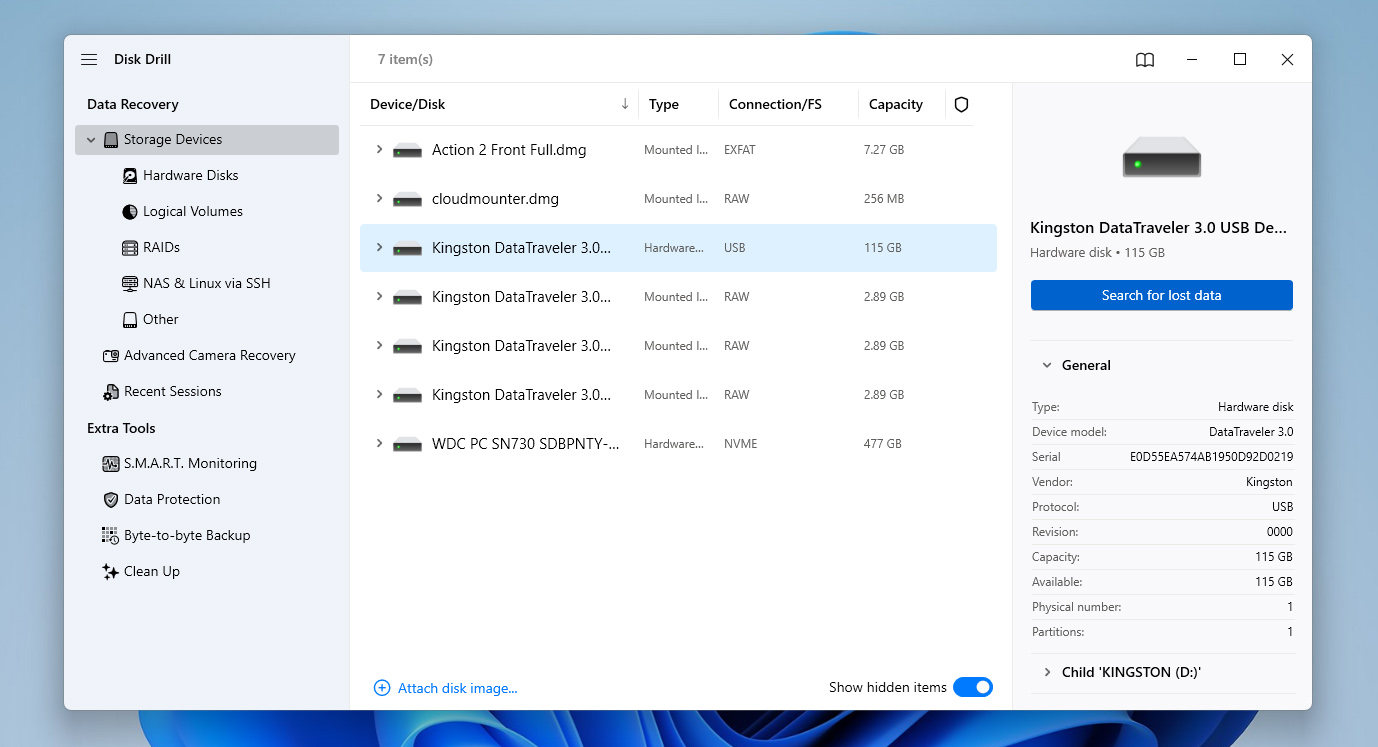Sort by the Capacity column header

895,104
